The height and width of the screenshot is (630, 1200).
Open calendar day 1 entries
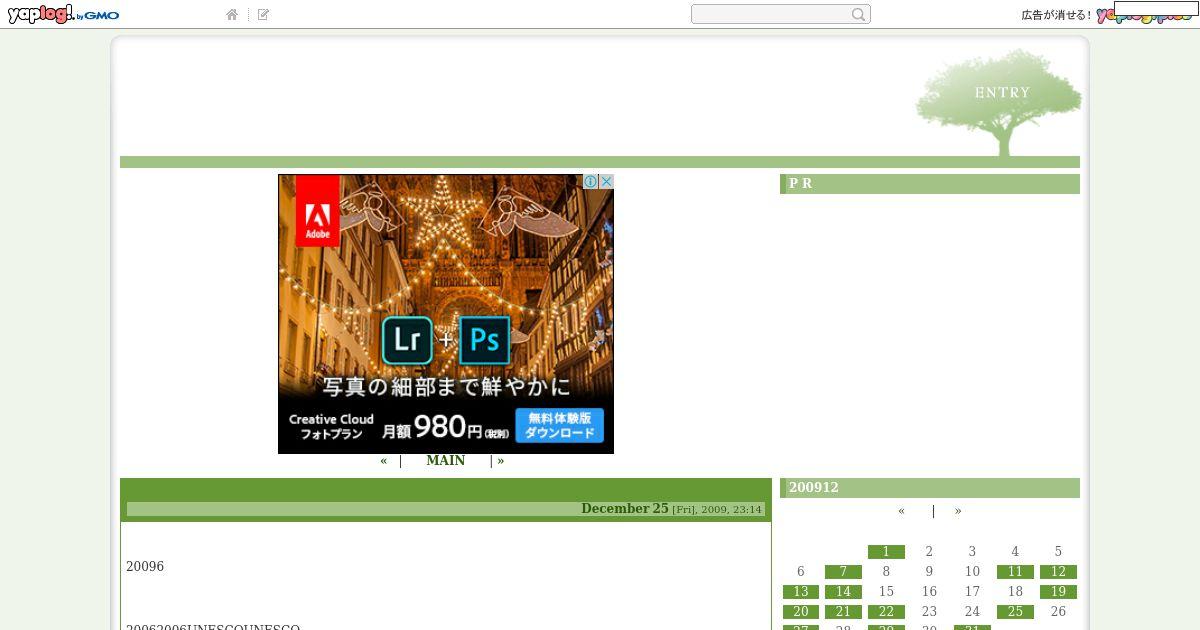[886, 552]
